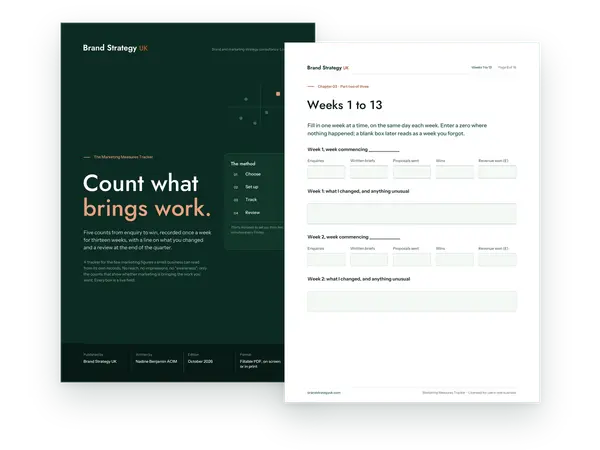Select 'Review' step in The method list
Screen dimensions: 600x450
click(252, 212)
